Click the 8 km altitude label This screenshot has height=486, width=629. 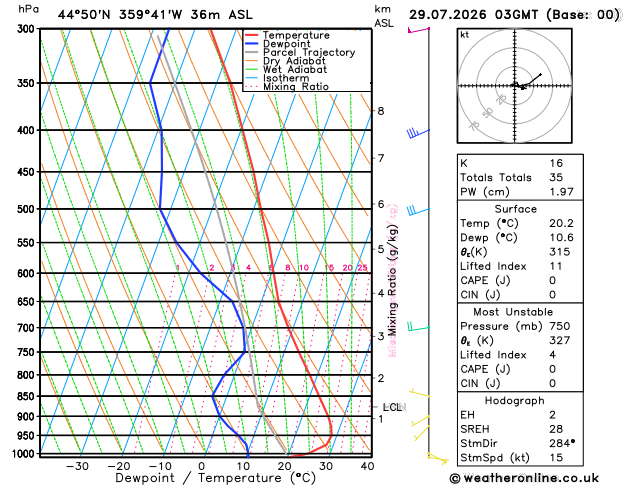381,111
